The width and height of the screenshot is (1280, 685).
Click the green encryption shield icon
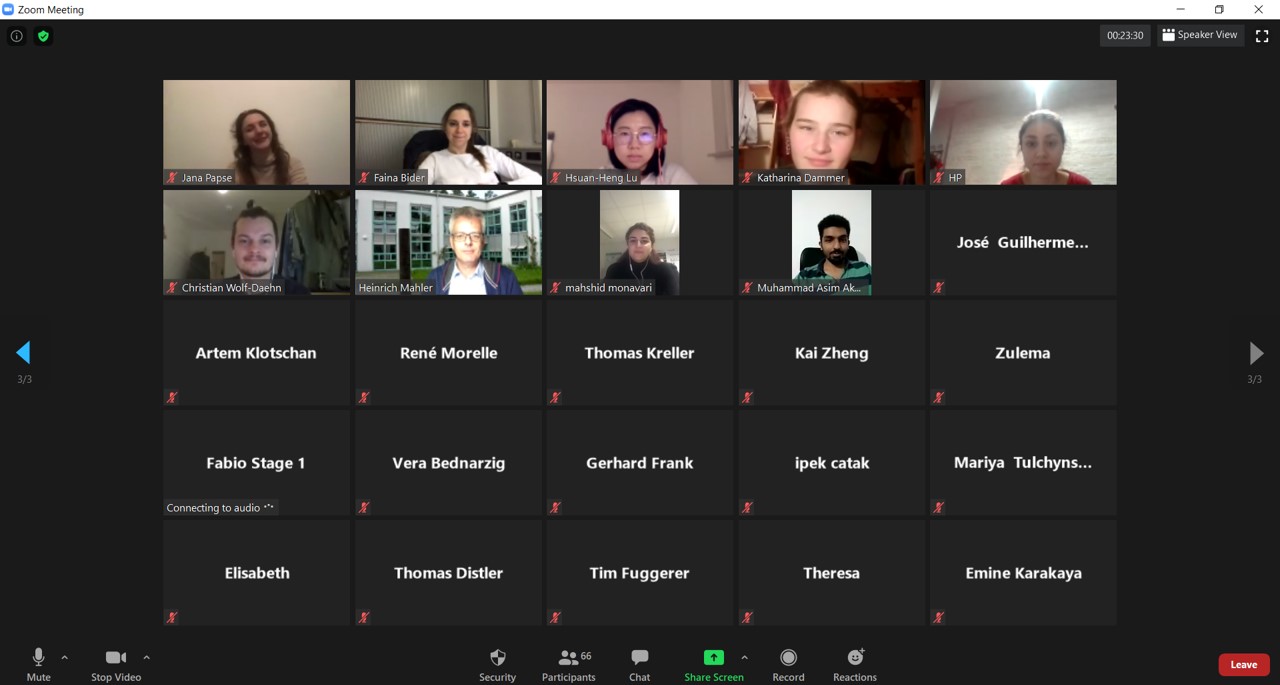pos(43,36)
